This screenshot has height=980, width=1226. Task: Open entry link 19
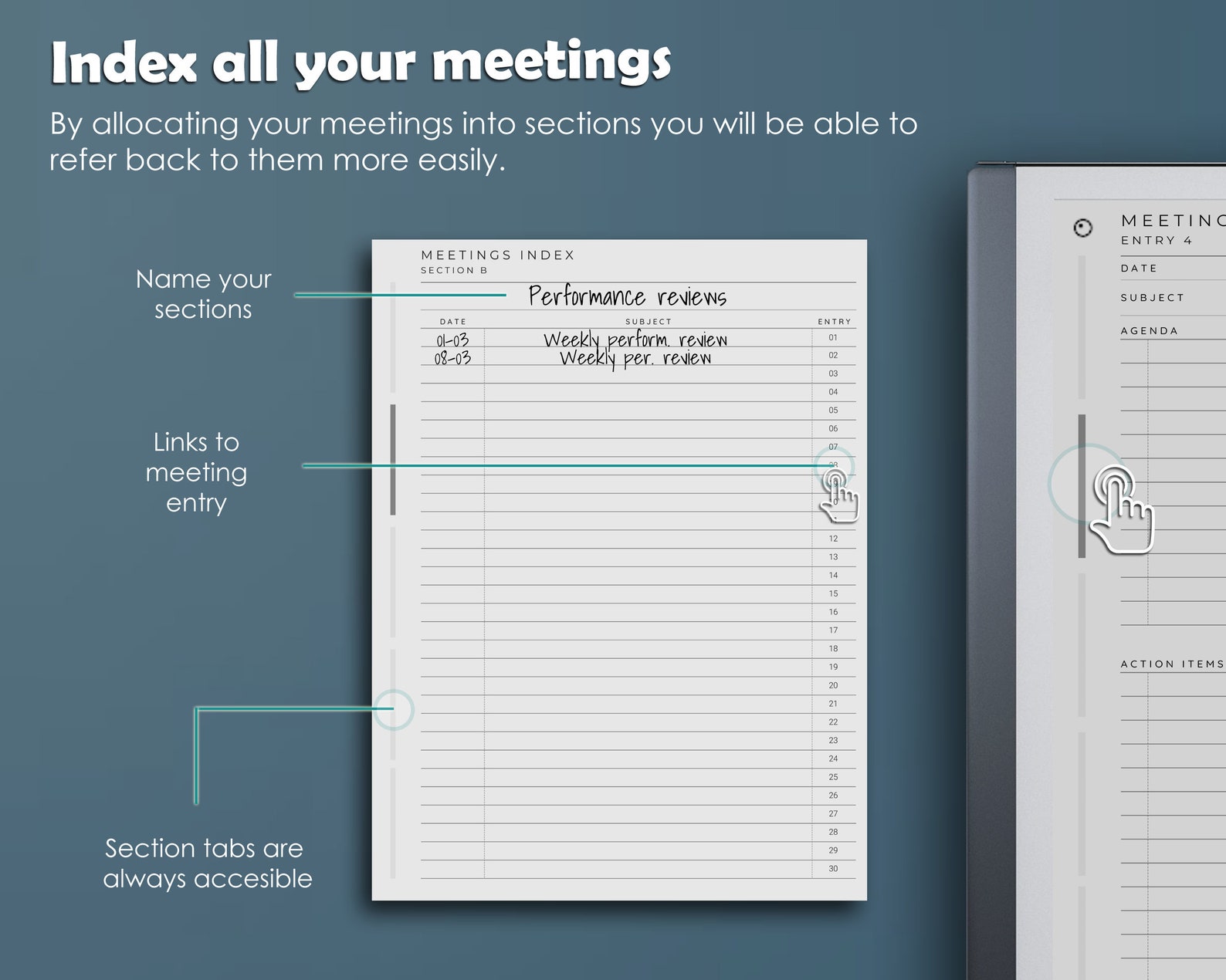(833, 667)
